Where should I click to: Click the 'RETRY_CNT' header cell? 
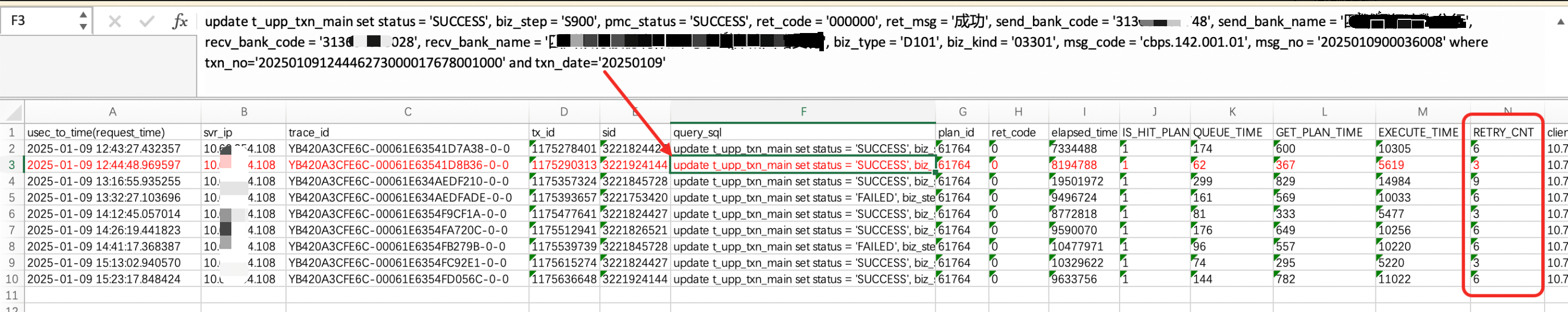[x=1507, y=133]
